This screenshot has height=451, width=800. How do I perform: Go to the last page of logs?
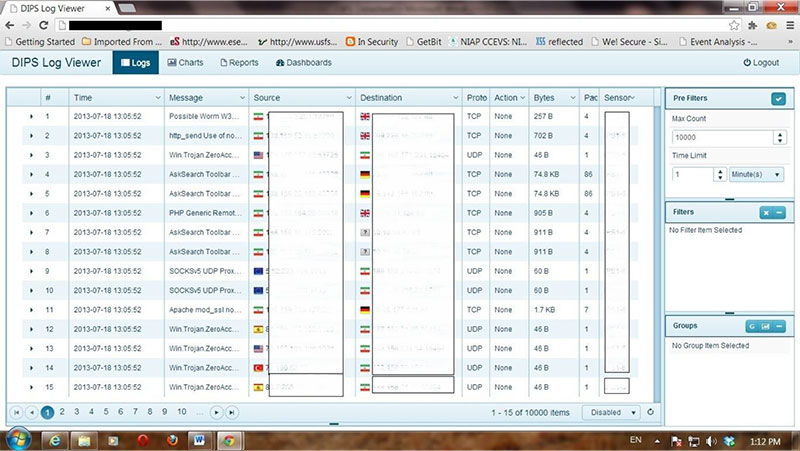[232, 412]
